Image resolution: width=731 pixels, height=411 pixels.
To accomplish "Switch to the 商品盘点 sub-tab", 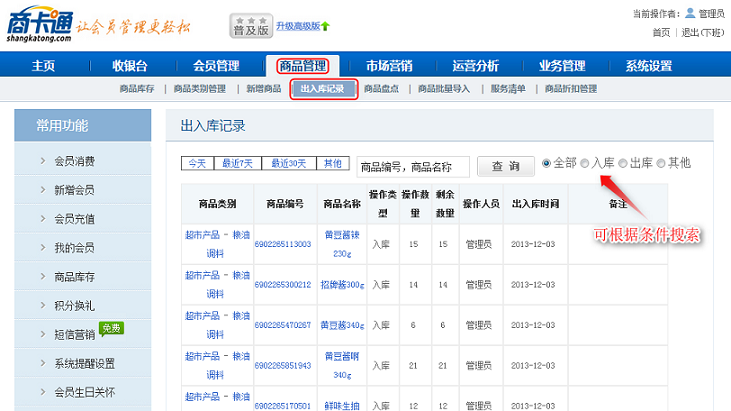I will [x=381, y=89].
